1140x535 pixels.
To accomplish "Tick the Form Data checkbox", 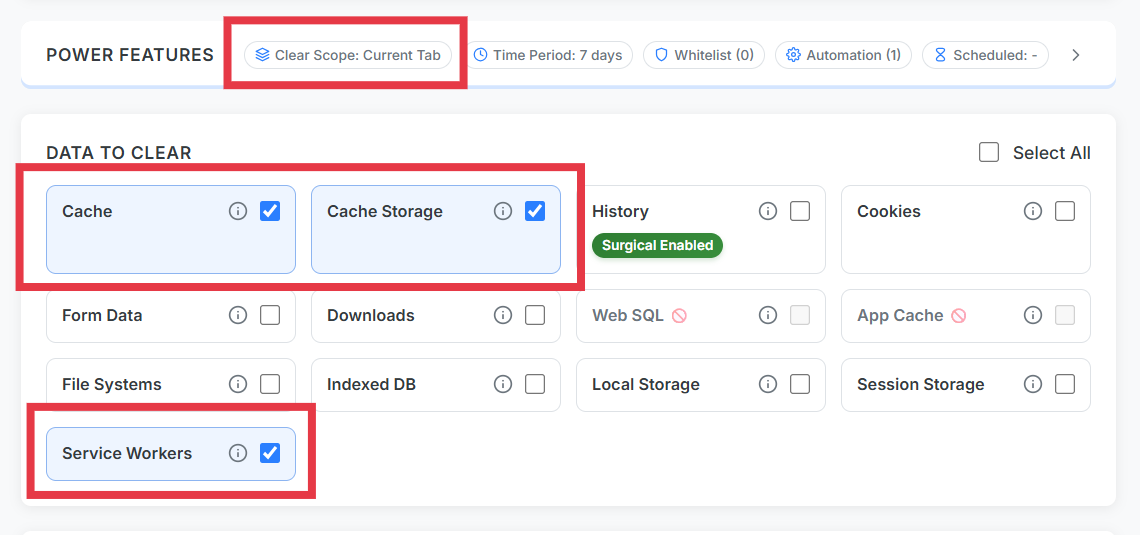I will [270, 315].
